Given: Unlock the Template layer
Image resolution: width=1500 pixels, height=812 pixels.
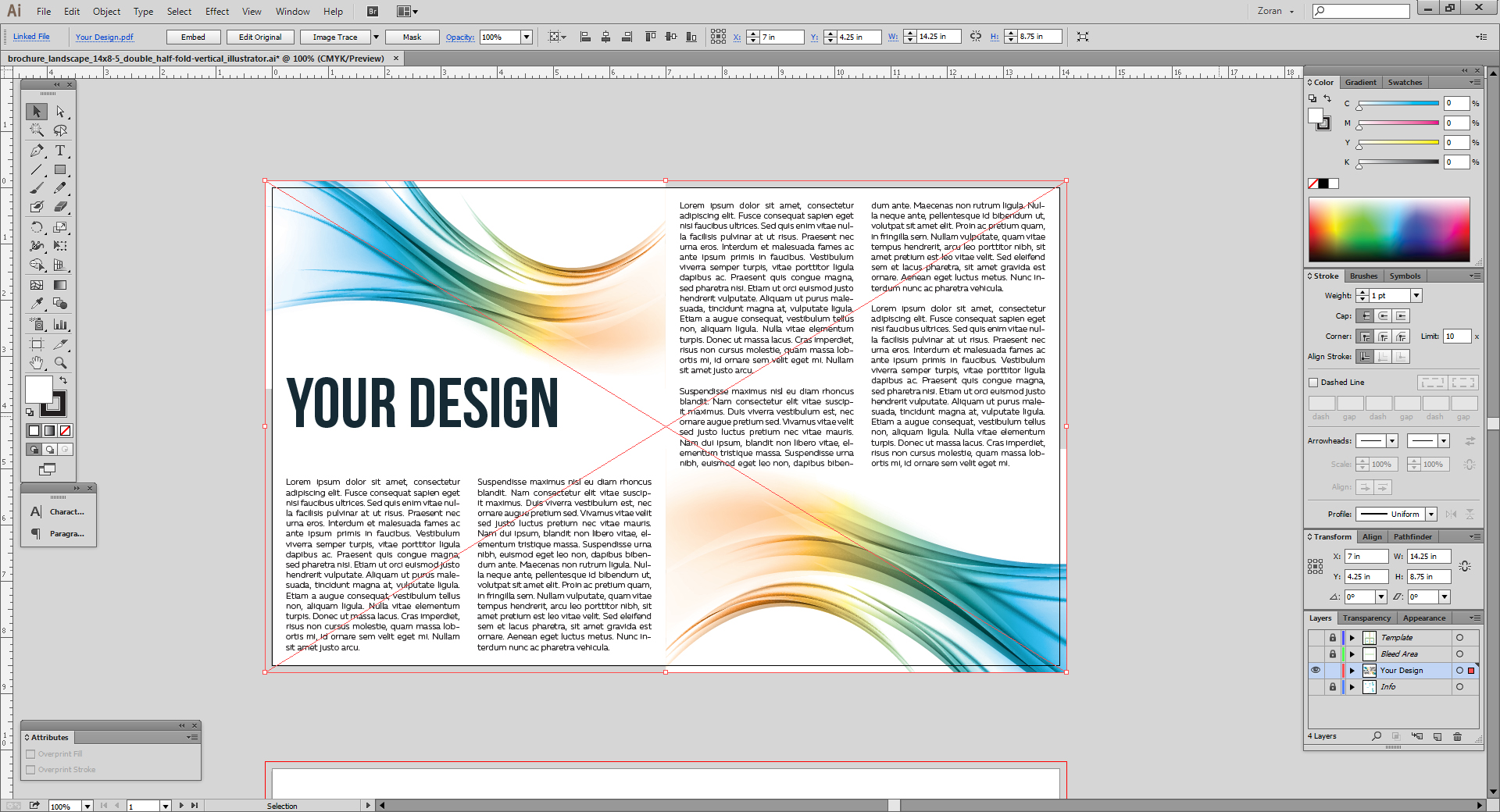Looking at the screenshot, I should (x=1333, y=638).
